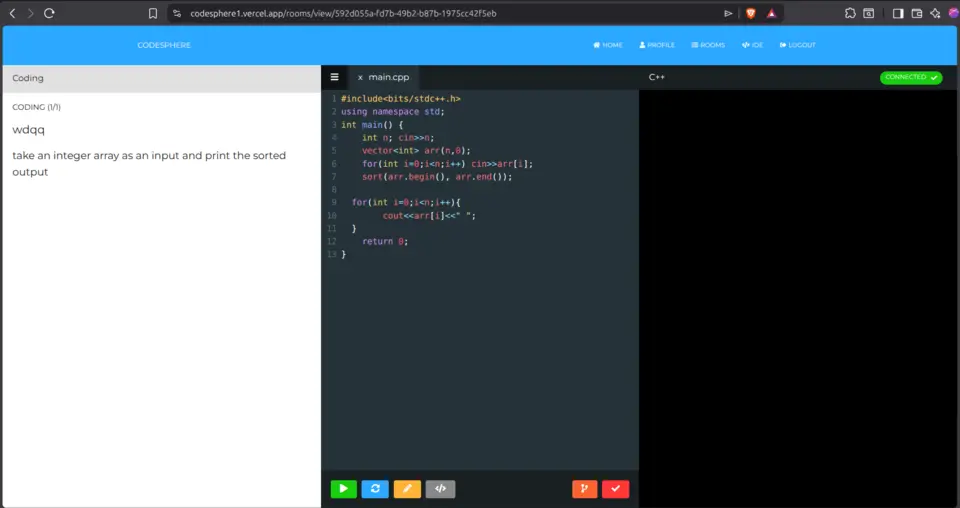The image size is (960, 508).
Task: Open IDE in navbar
Action: tap(752, 45)
